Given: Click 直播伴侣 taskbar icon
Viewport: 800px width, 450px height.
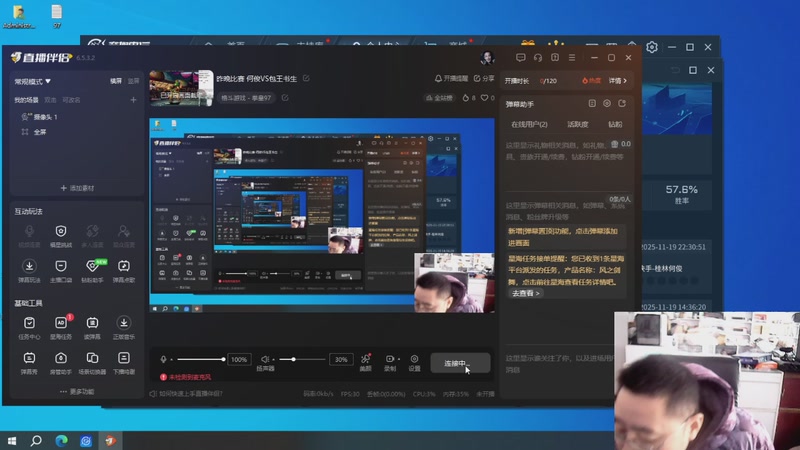Looking at the screenshot, I should tap(110, 440).
